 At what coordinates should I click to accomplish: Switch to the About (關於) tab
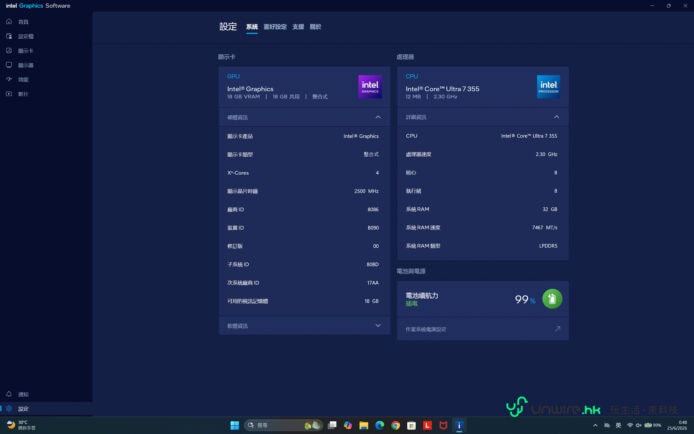click(x=315, y=27)
